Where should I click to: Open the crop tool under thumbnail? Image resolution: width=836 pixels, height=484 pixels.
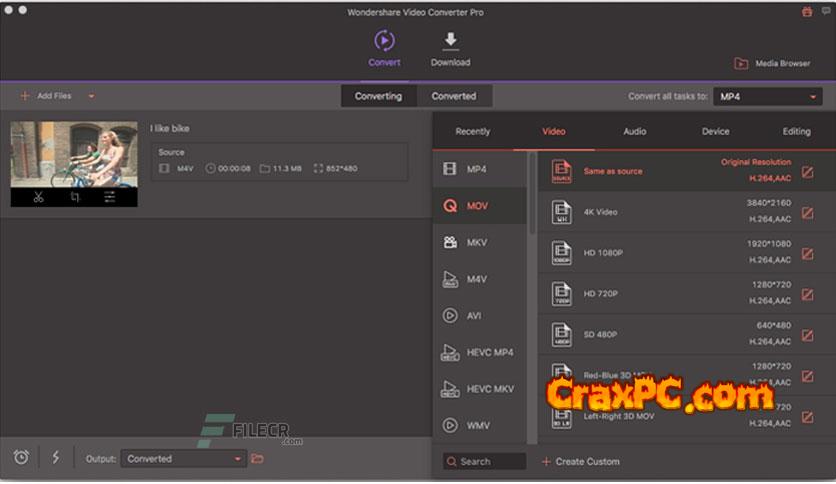point(75,197)
